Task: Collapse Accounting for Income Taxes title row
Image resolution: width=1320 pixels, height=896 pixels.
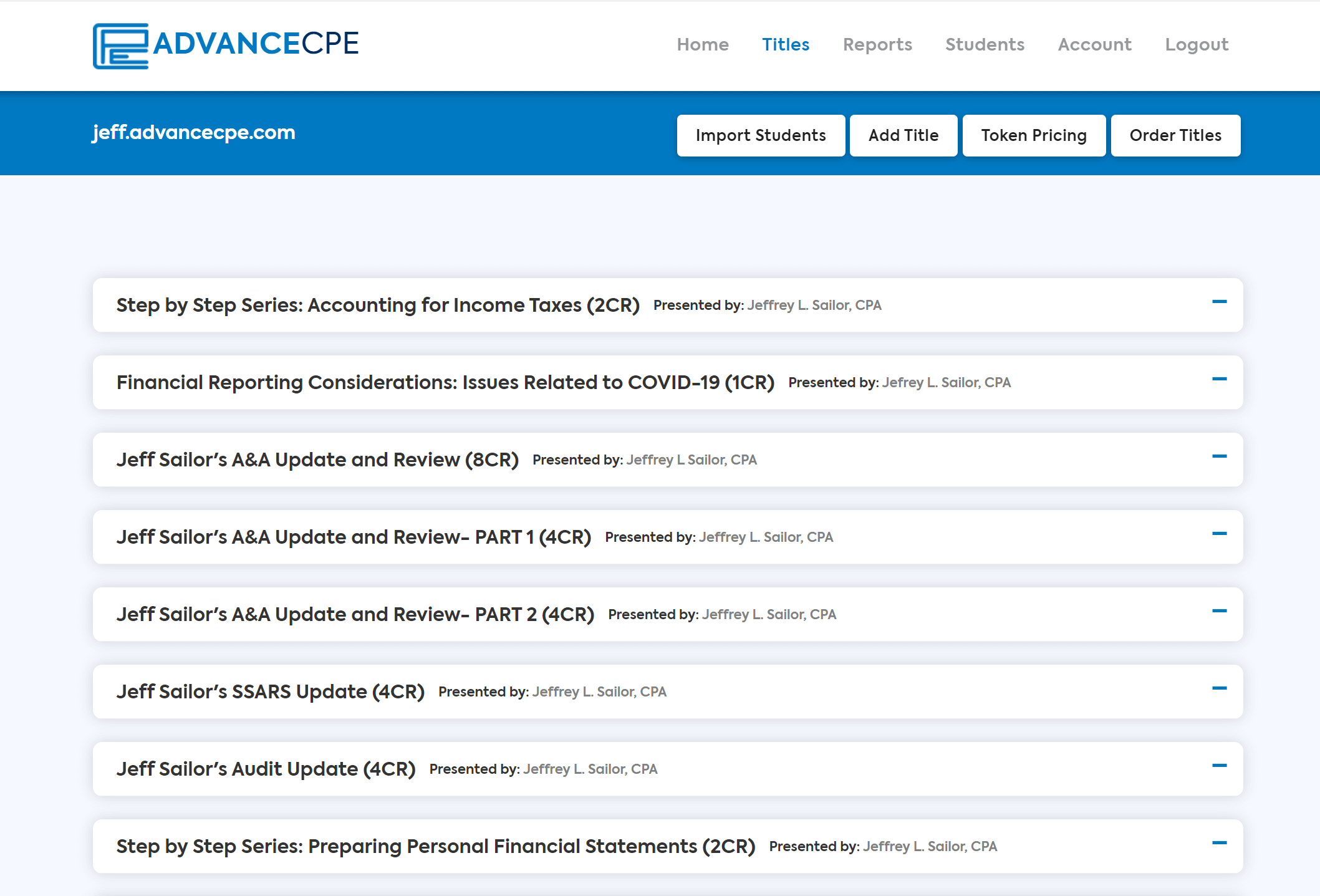Action: [x=1219, y=302]
